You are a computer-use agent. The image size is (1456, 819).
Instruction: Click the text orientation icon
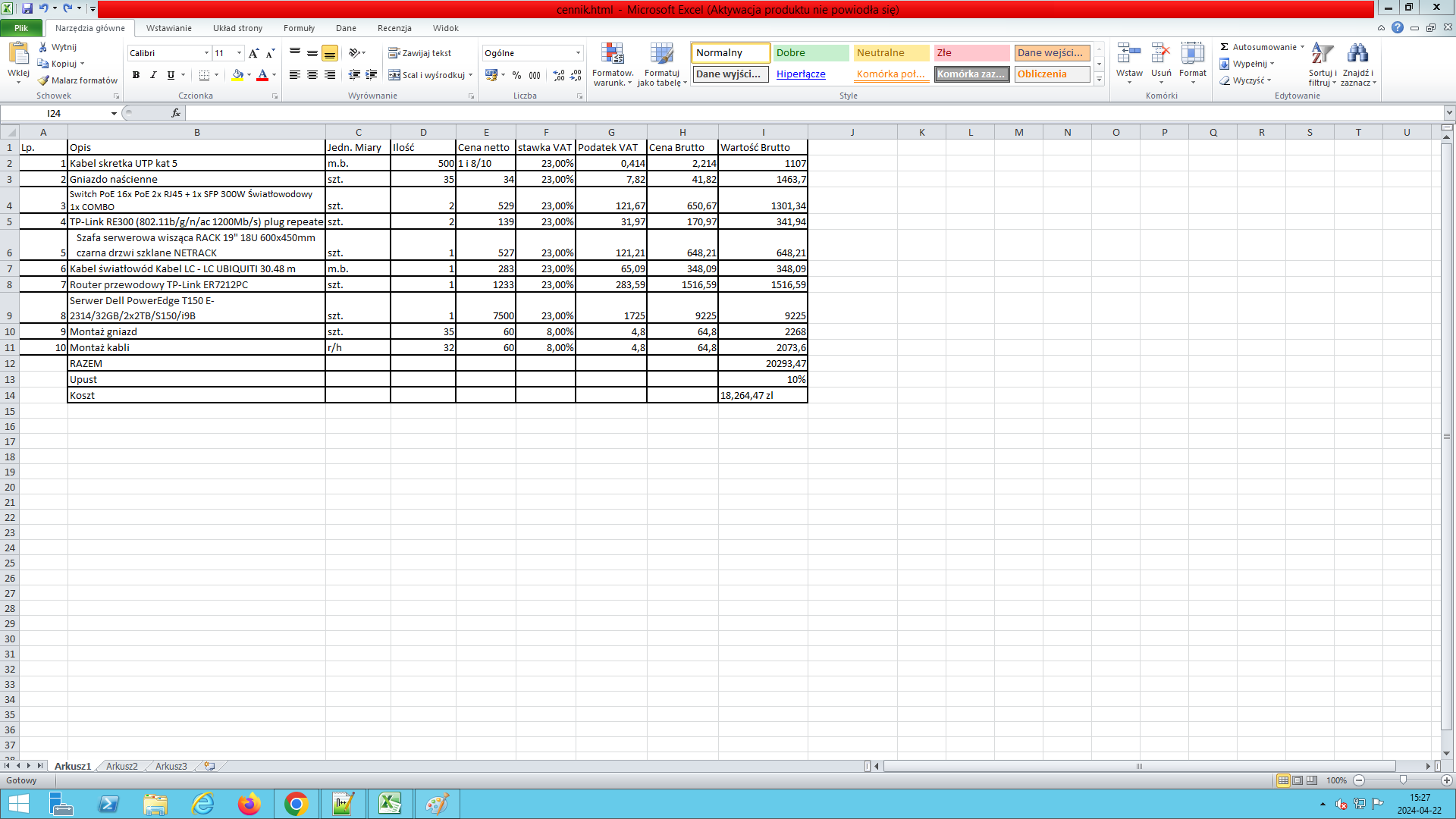click(x=354, y=53)
